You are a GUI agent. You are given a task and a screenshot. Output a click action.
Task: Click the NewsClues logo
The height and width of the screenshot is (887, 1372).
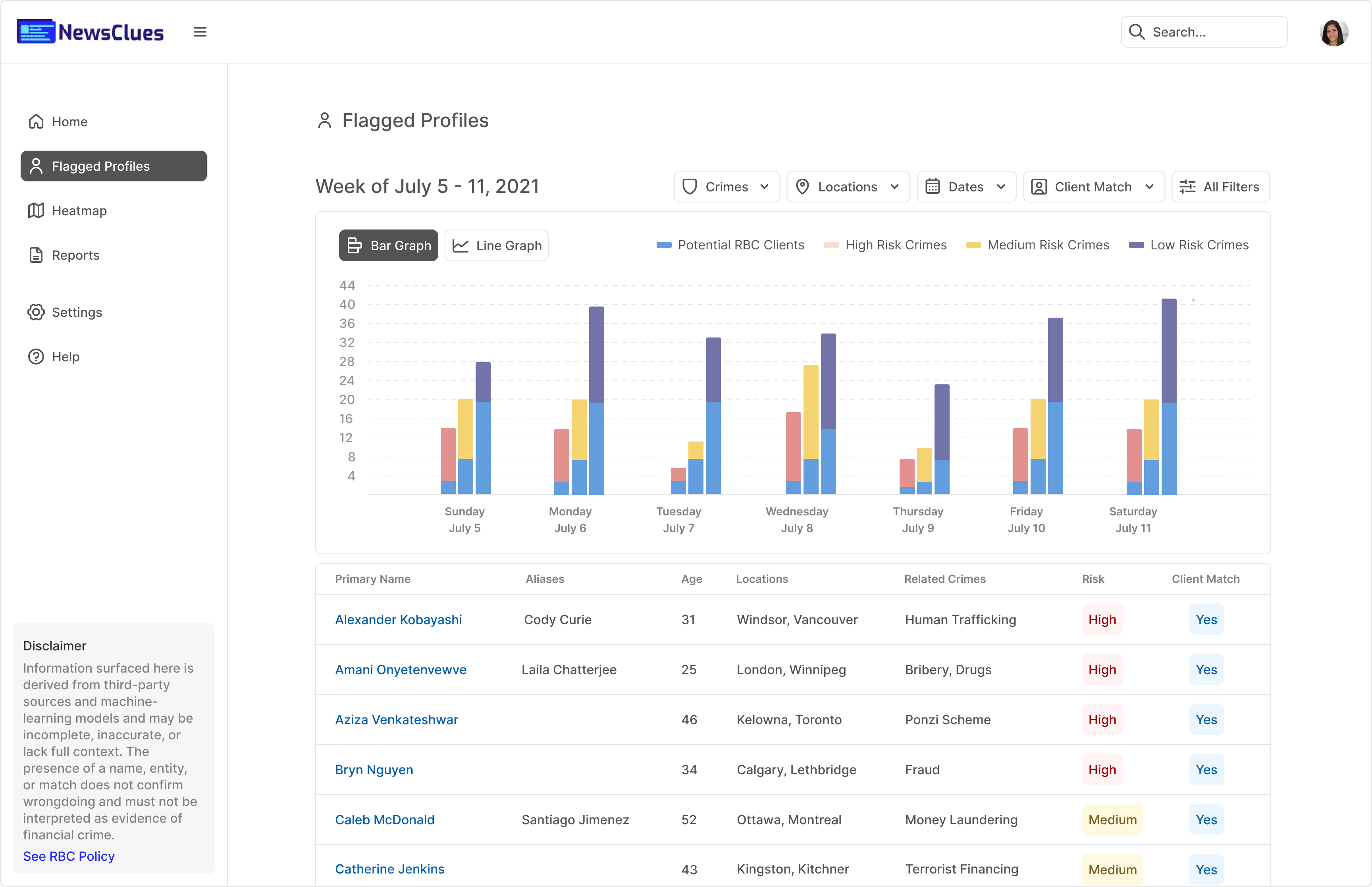(91, 32)
